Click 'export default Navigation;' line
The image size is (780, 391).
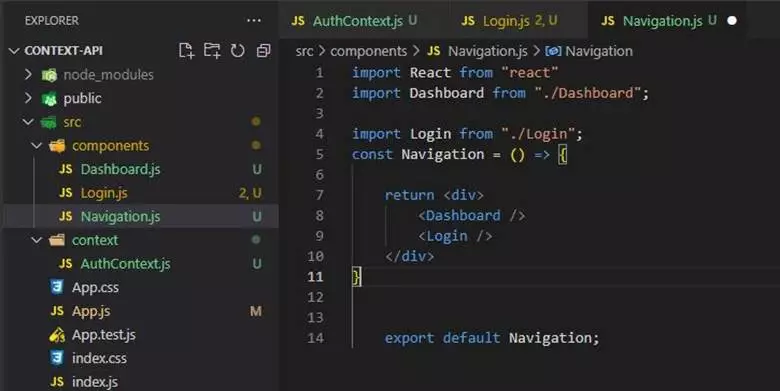pos(492,338)
